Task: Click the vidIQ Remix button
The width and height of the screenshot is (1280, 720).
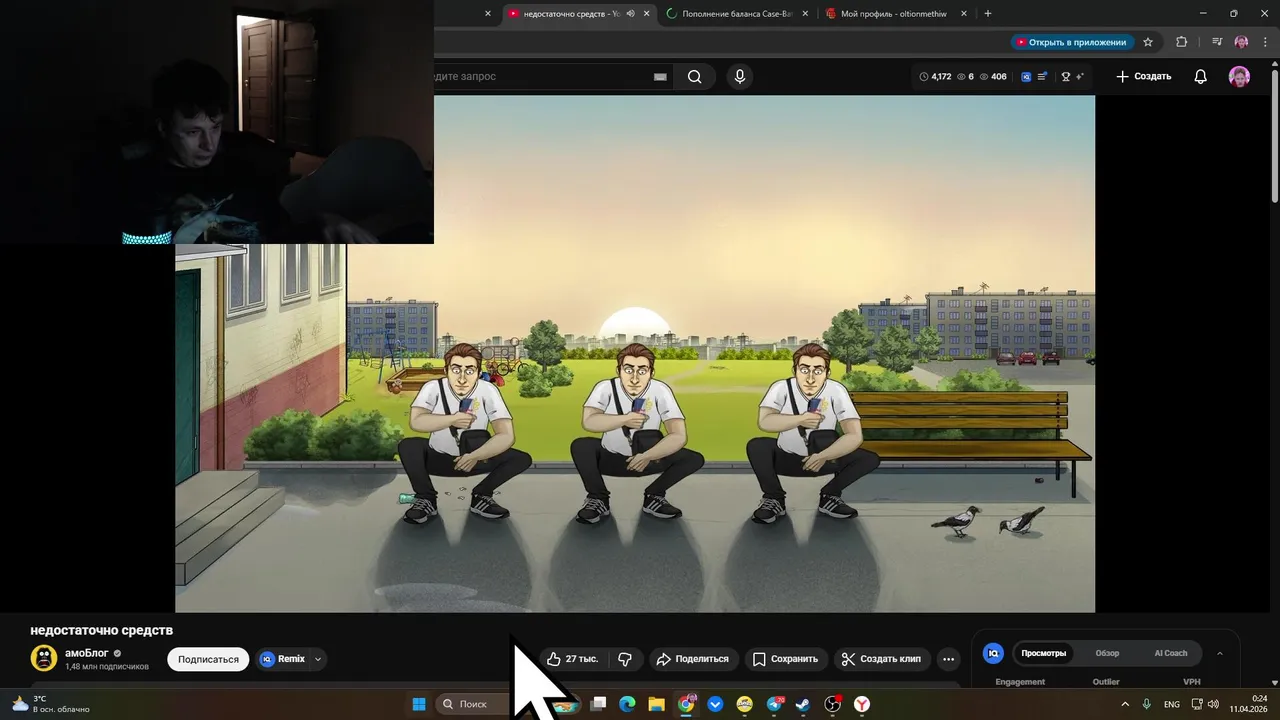Action: point(283,659)
